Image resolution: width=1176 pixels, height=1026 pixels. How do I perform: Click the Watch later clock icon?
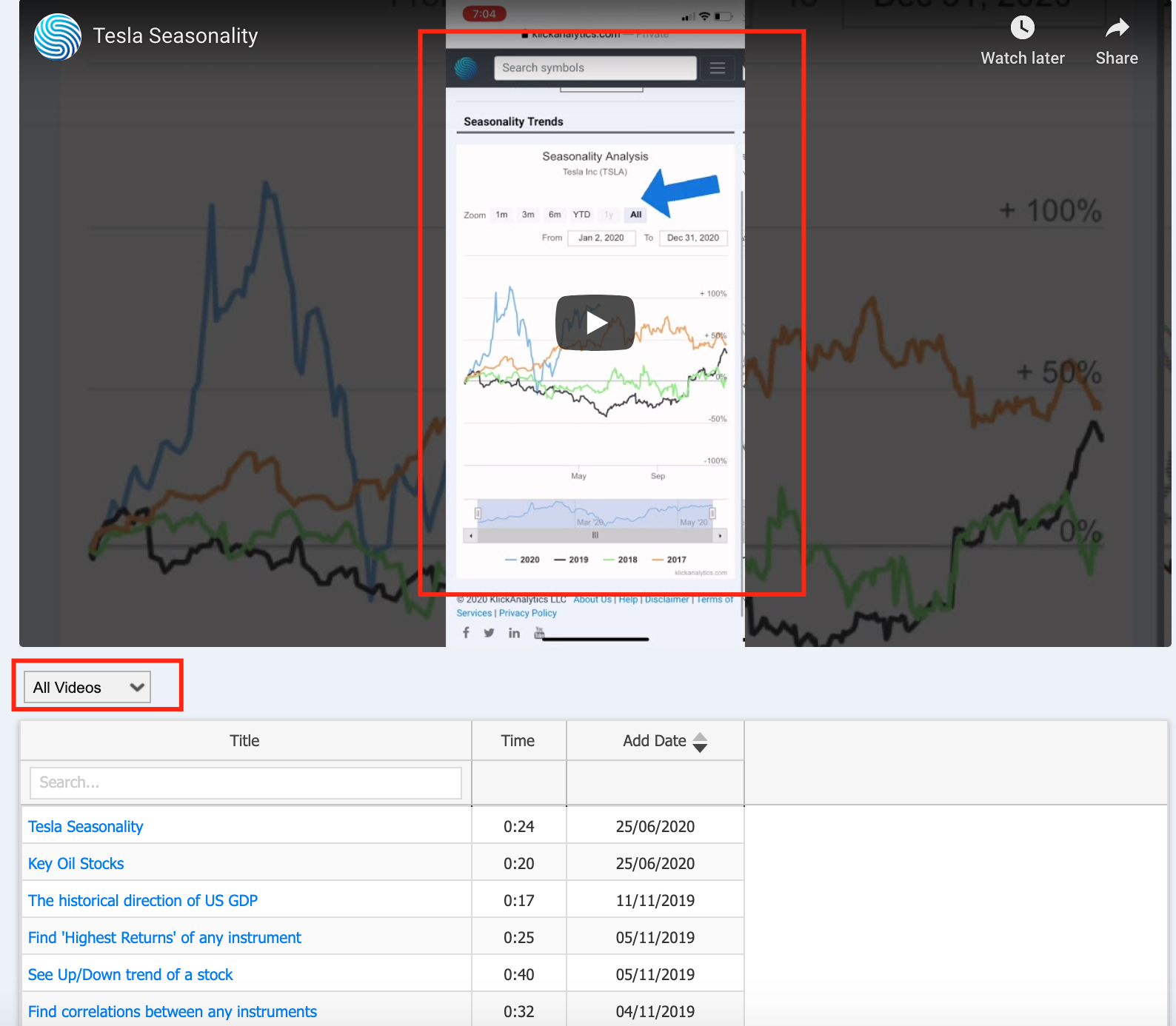click(1023, 28)
